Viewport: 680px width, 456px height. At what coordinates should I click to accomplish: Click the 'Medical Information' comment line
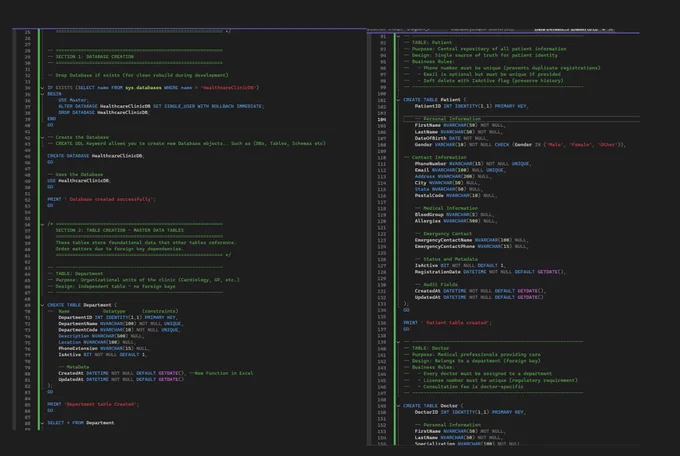tap(446, 208)
